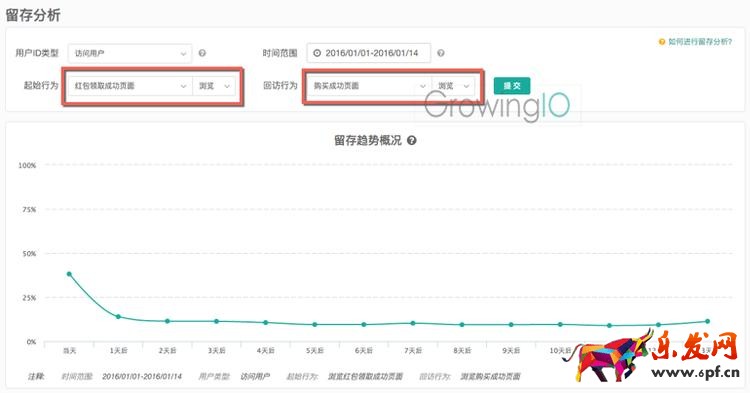Open the 购买成功页面 return behavior dropdown

click(369, 86)
